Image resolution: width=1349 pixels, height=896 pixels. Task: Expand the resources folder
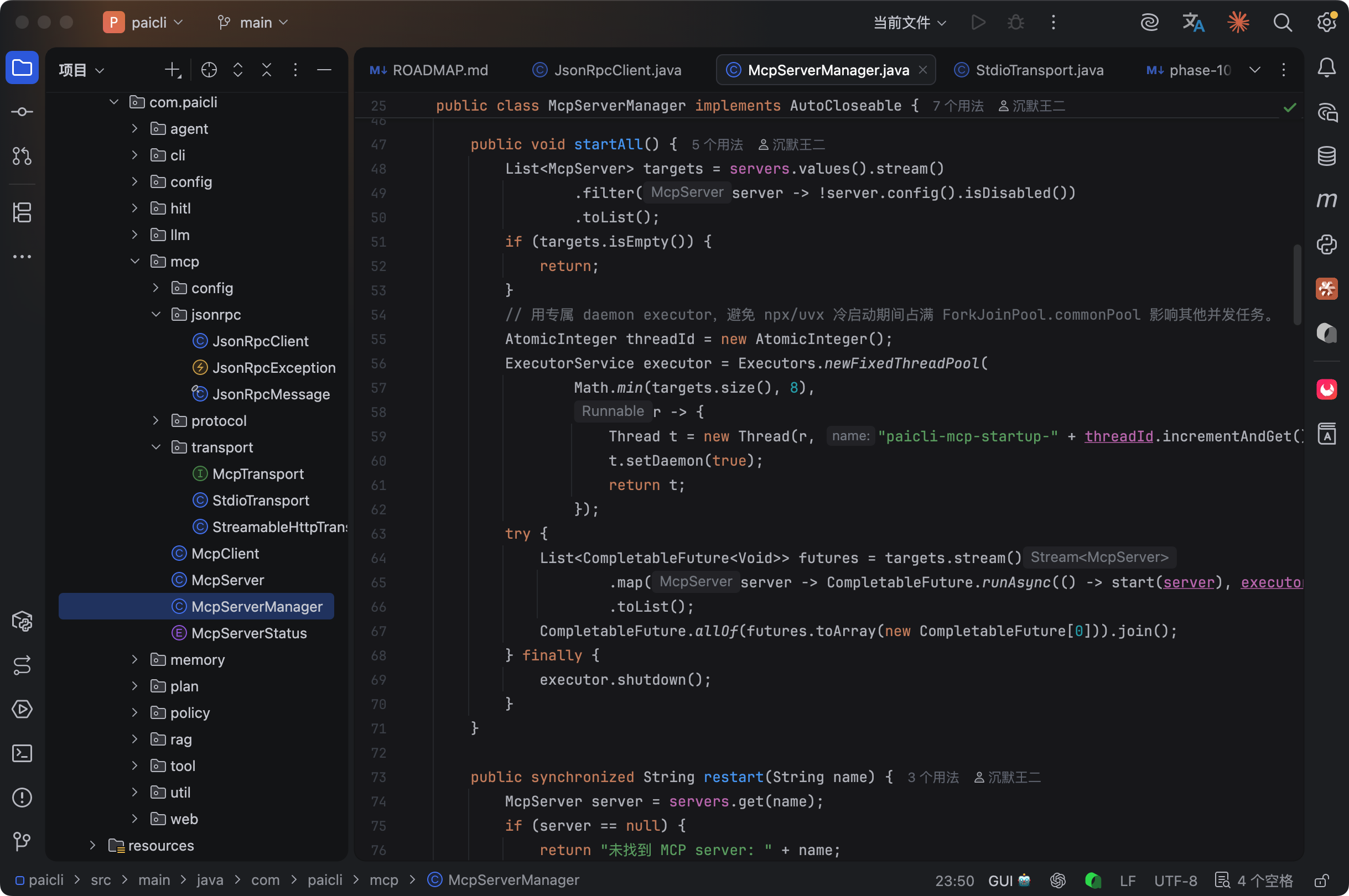coord(92,845)
